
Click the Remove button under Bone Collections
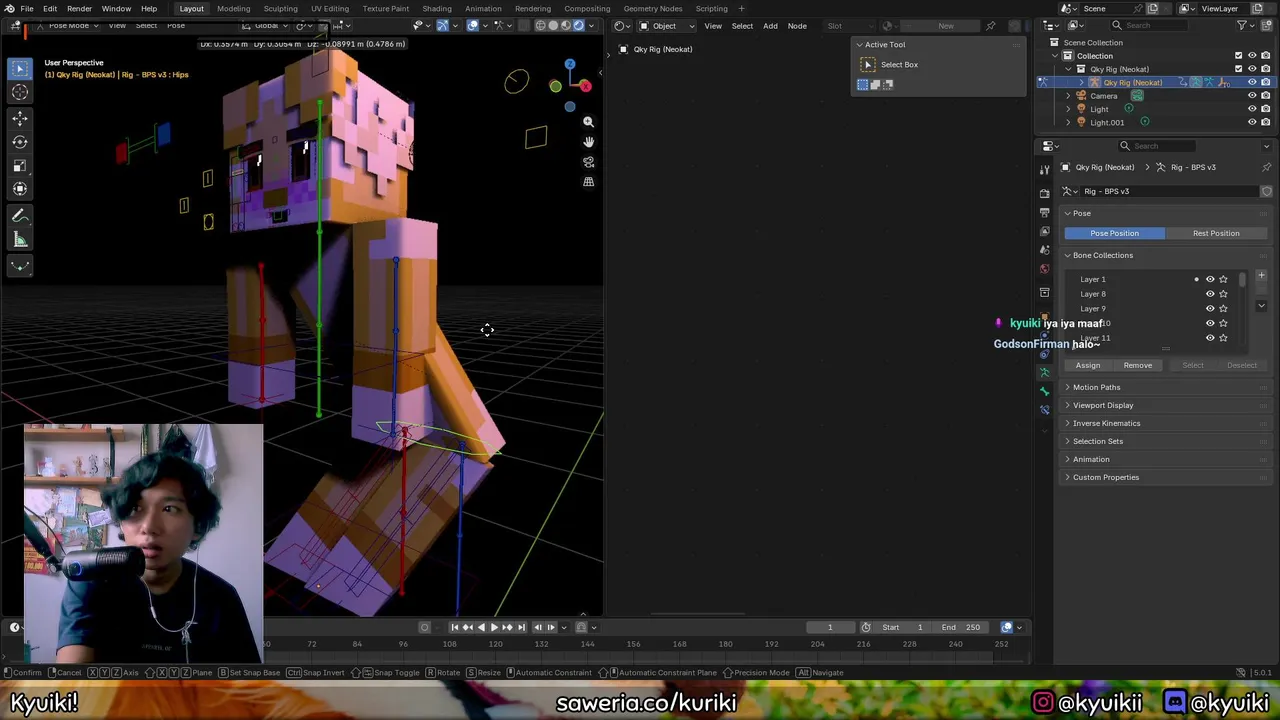pyautogui.click(x=1138, y=365)
